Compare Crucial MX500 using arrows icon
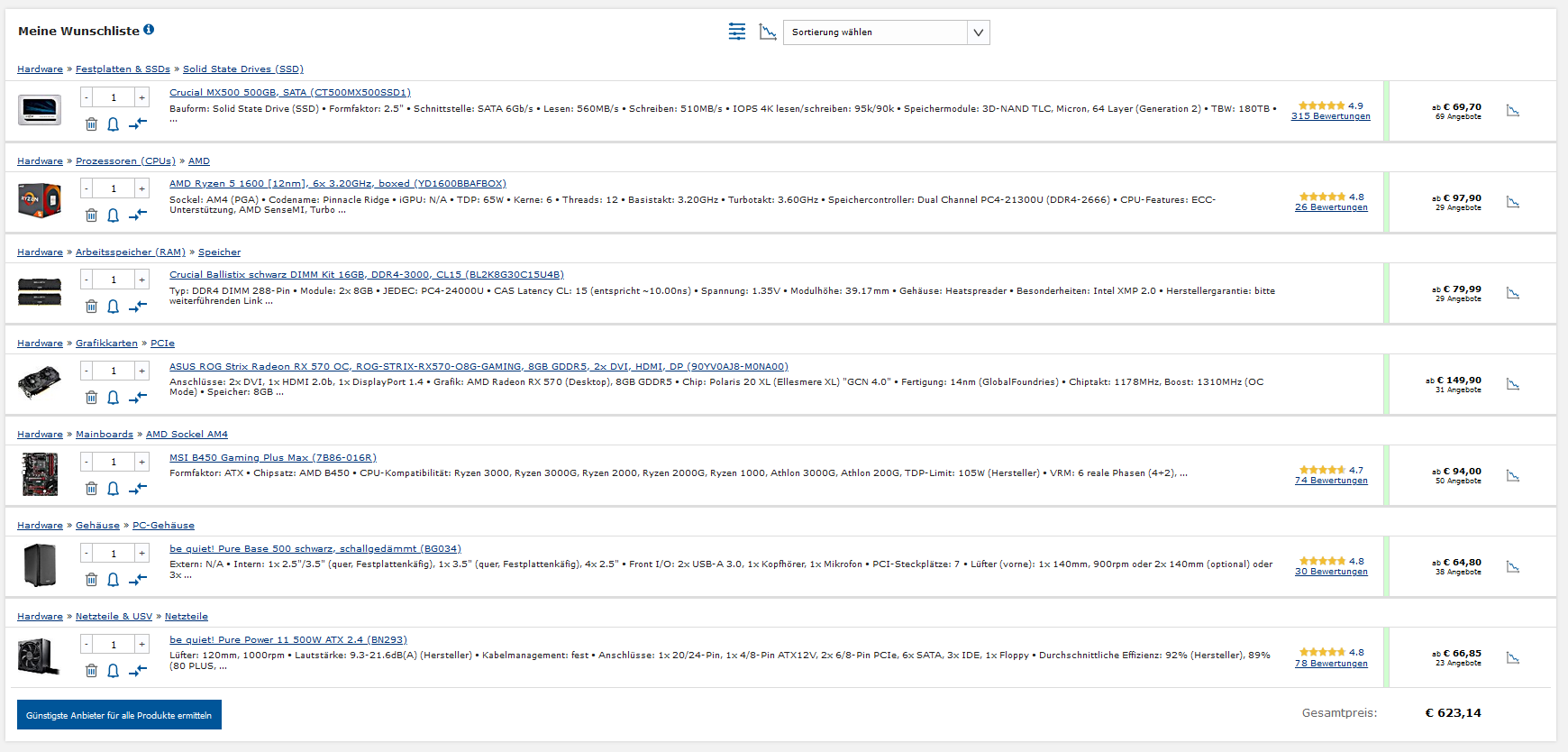The width and height of the screenshot is (1568, 752). click(138, 124)
